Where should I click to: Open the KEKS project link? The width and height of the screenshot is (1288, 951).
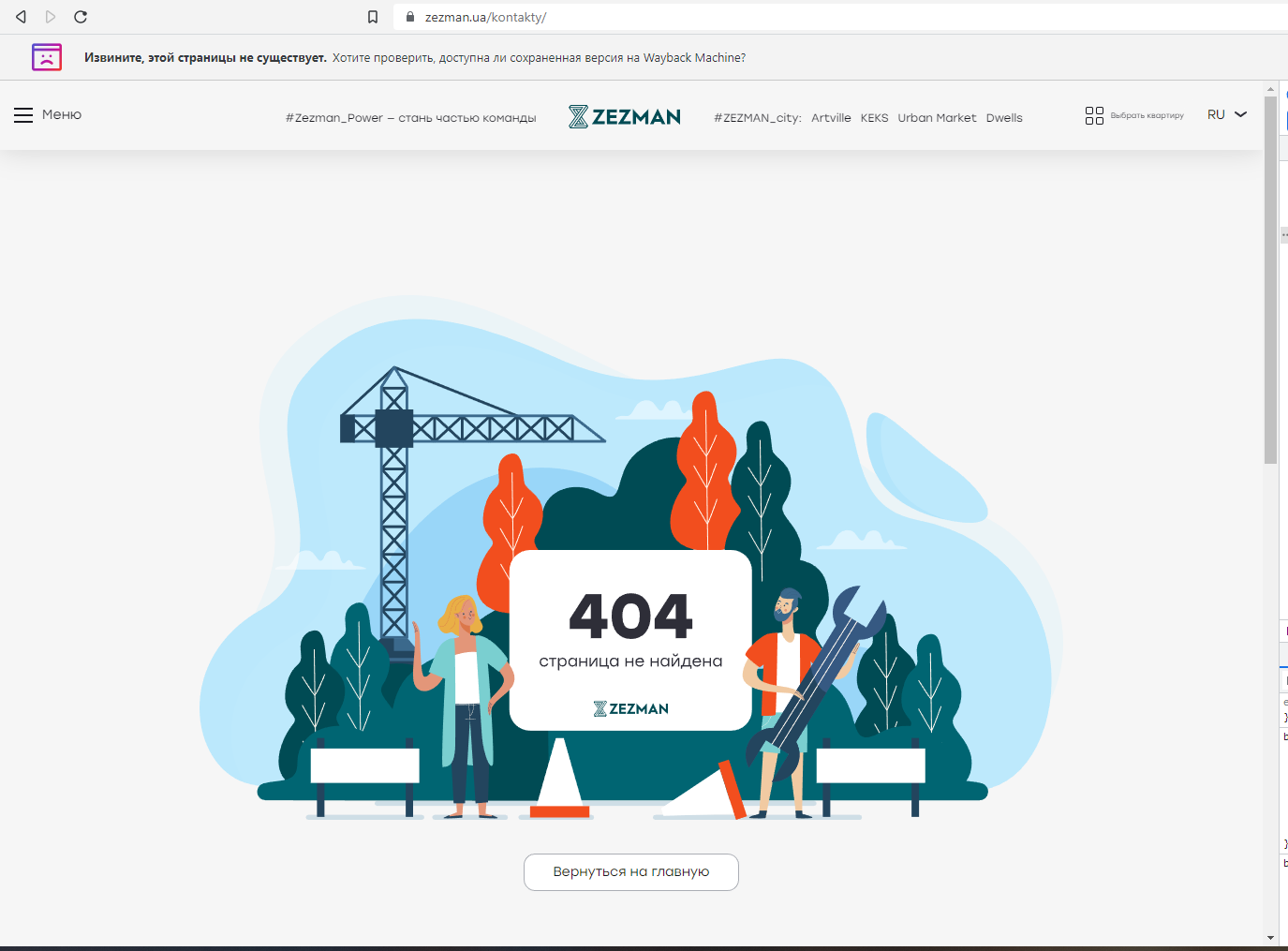(x=874, y=118)
